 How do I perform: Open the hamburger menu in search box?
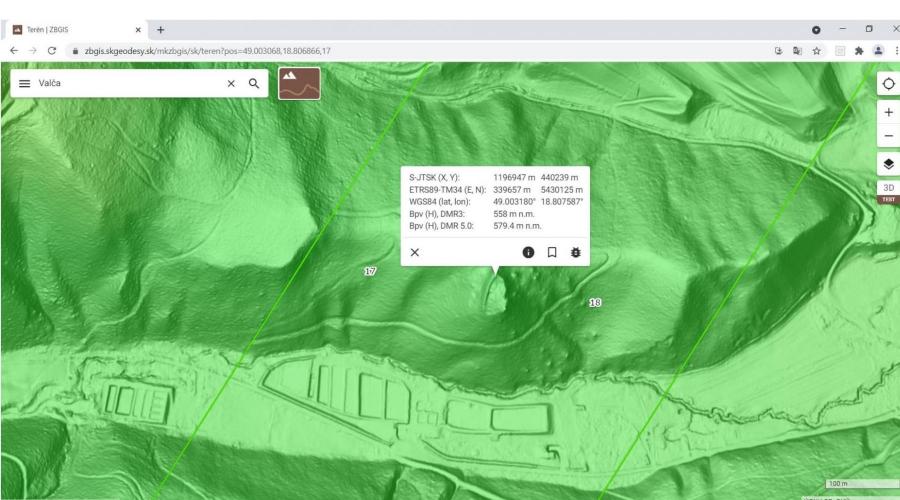tap(24, 83)
